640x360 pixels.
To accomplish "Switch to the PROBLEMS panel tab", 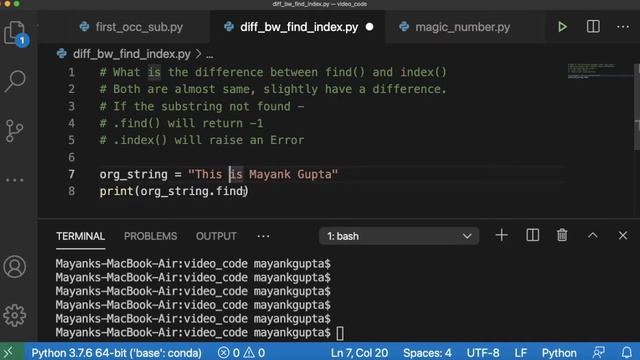I will click(151, 236).
